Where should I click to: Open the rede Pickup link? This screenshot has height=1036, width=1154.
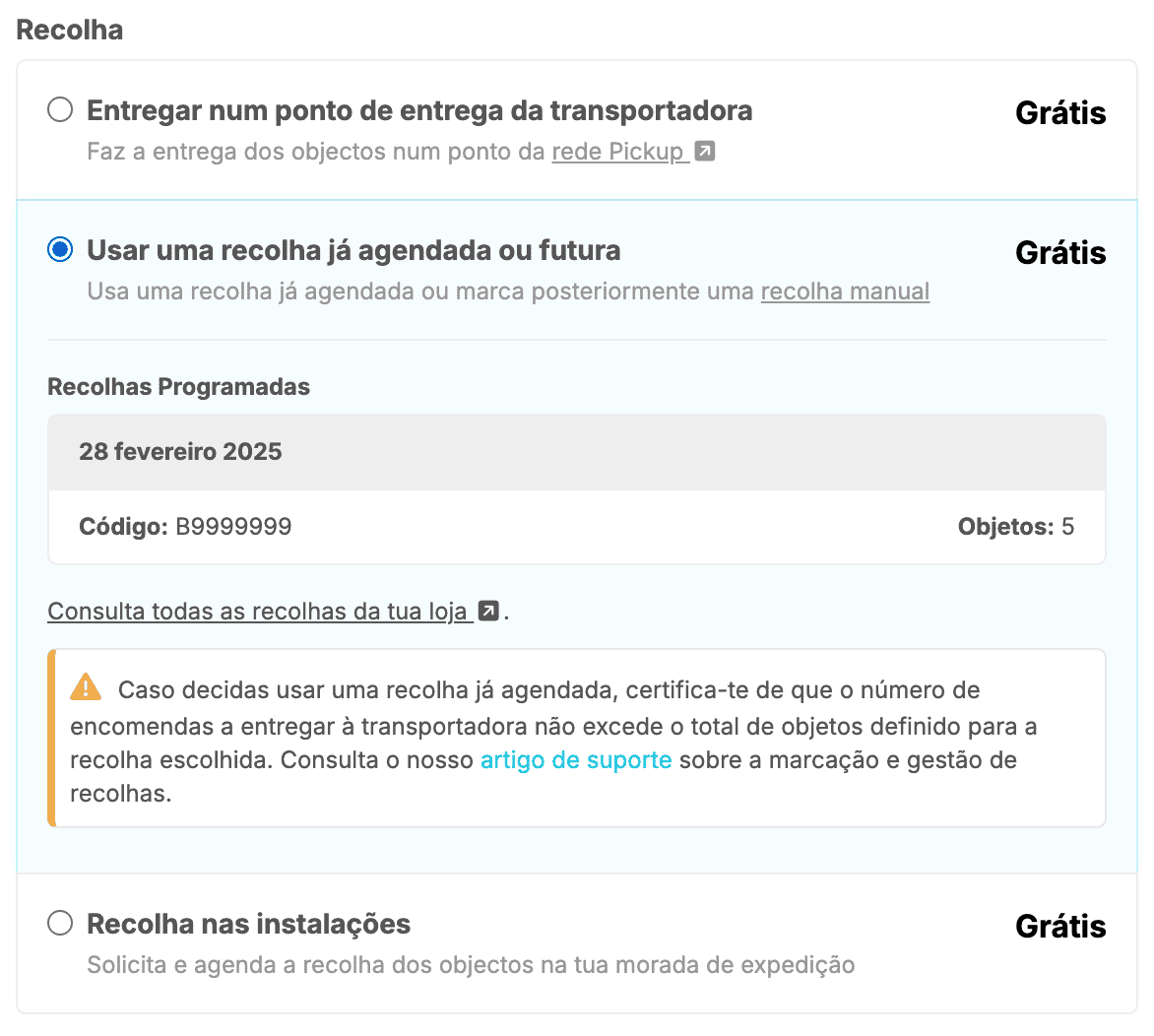coord(617,152)
